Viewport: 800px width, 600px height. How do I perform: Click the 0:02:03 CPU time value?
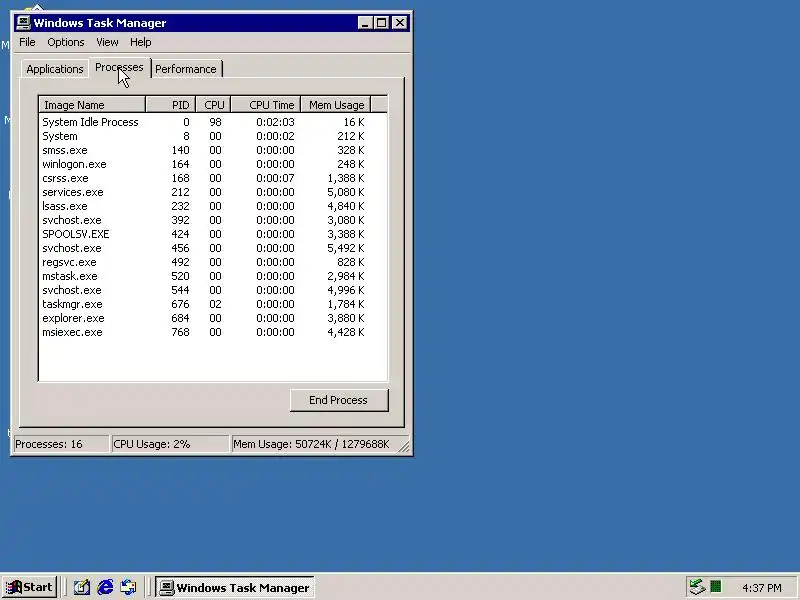tap(275, 122)
